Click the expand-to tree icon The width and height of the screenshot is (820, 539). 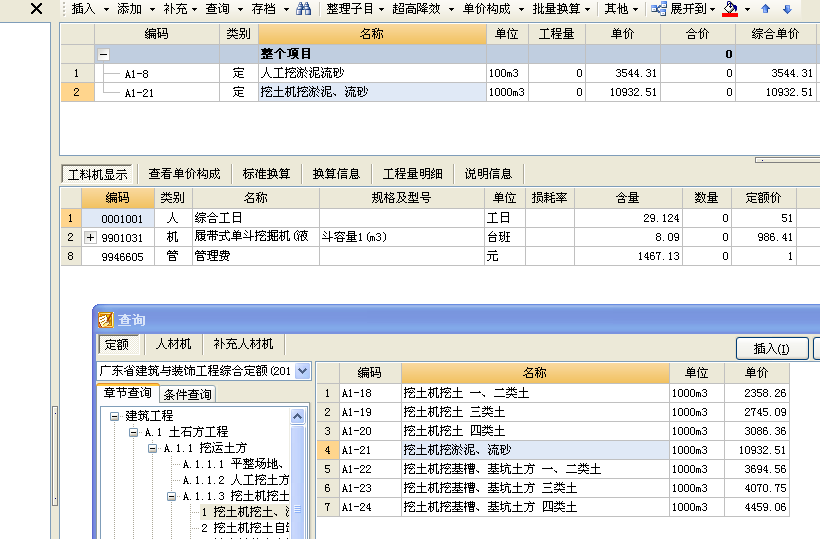[x=658, y=9]
